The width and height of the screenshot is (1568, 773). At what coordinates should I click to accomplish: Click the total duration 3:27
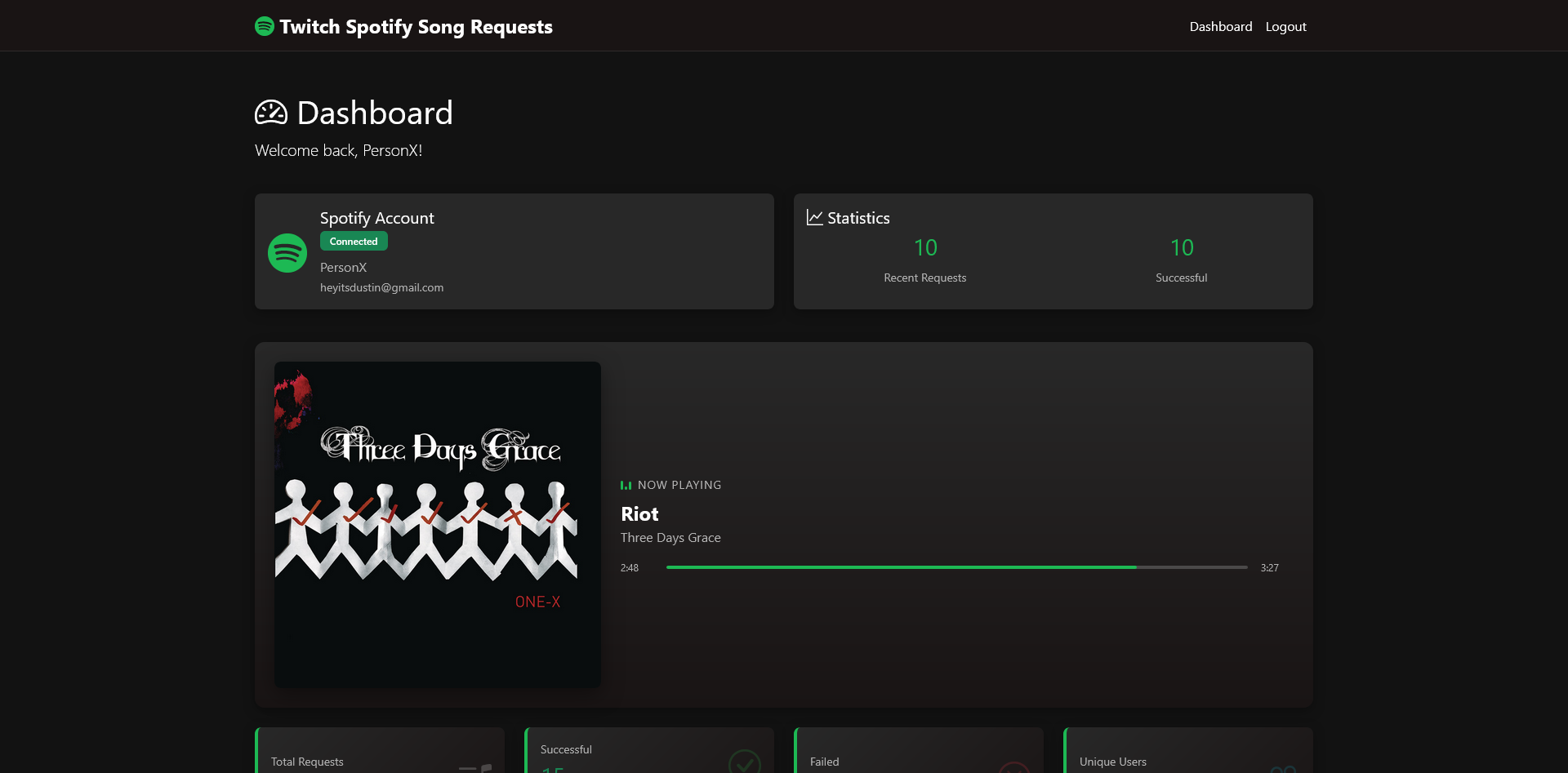1269,567
